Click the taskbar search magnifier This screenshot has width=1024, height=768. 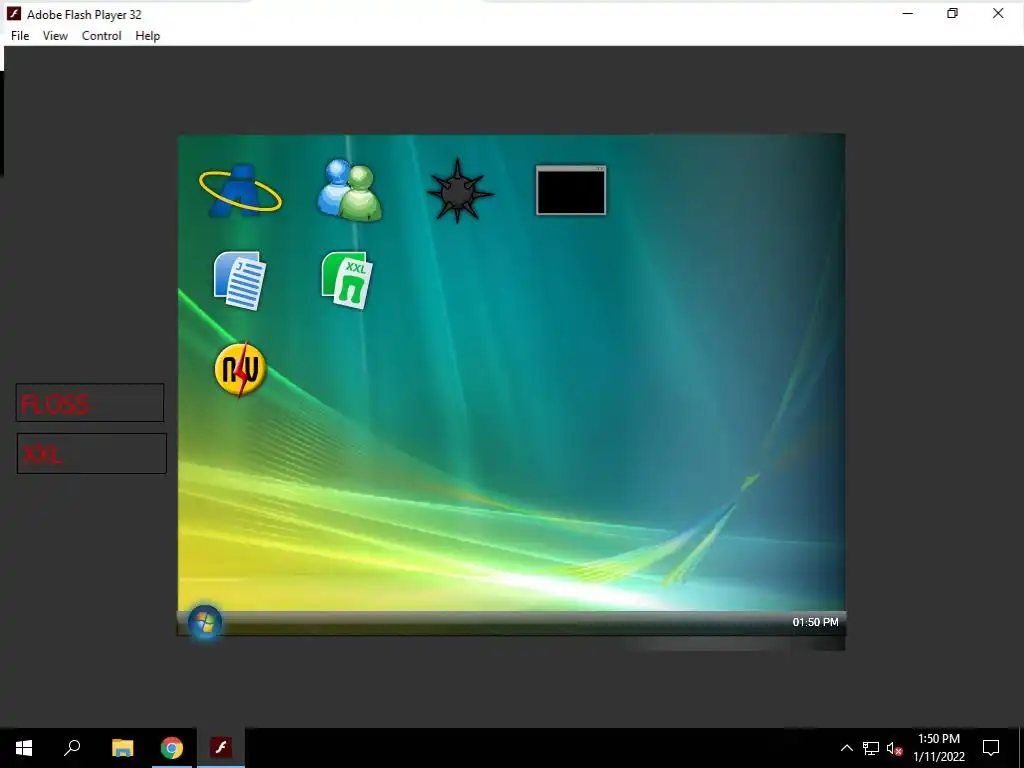click(x=72, y=748)
